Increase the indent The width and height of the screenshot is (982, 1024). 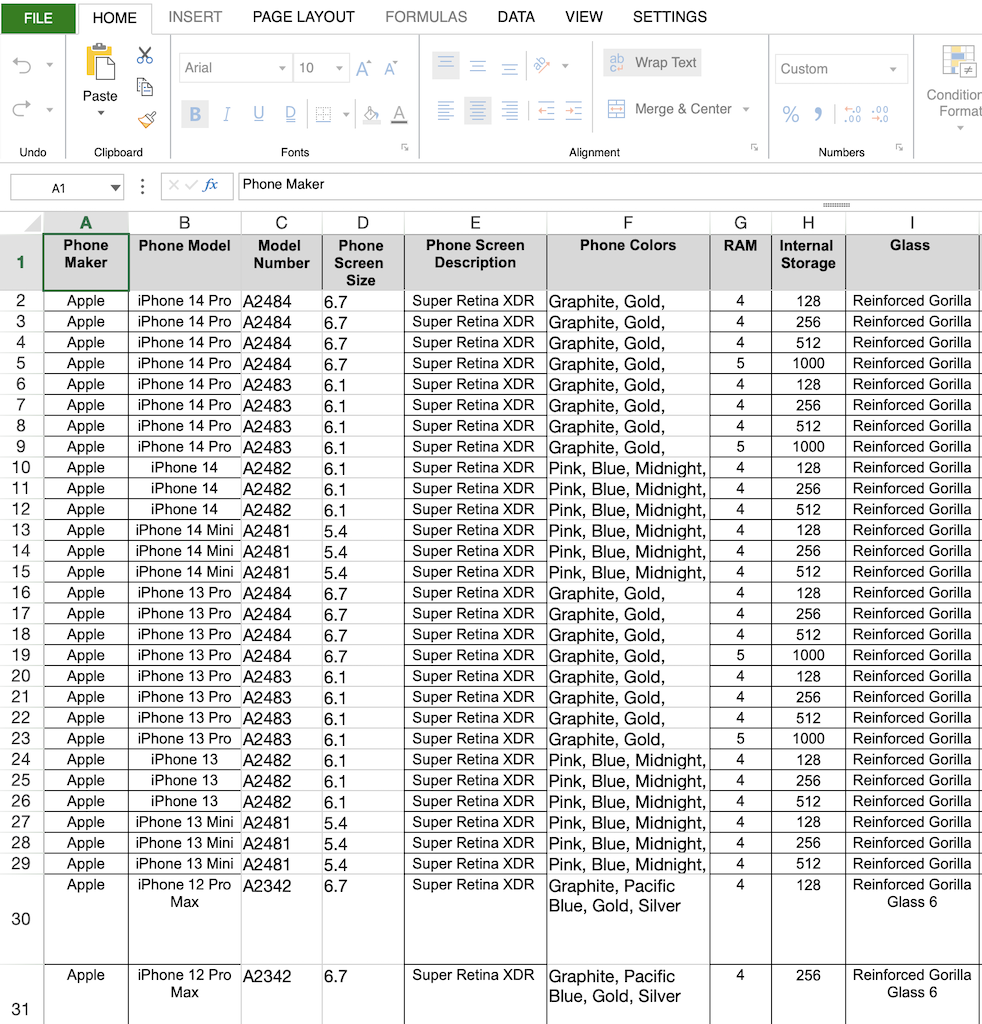pos(573,110)
